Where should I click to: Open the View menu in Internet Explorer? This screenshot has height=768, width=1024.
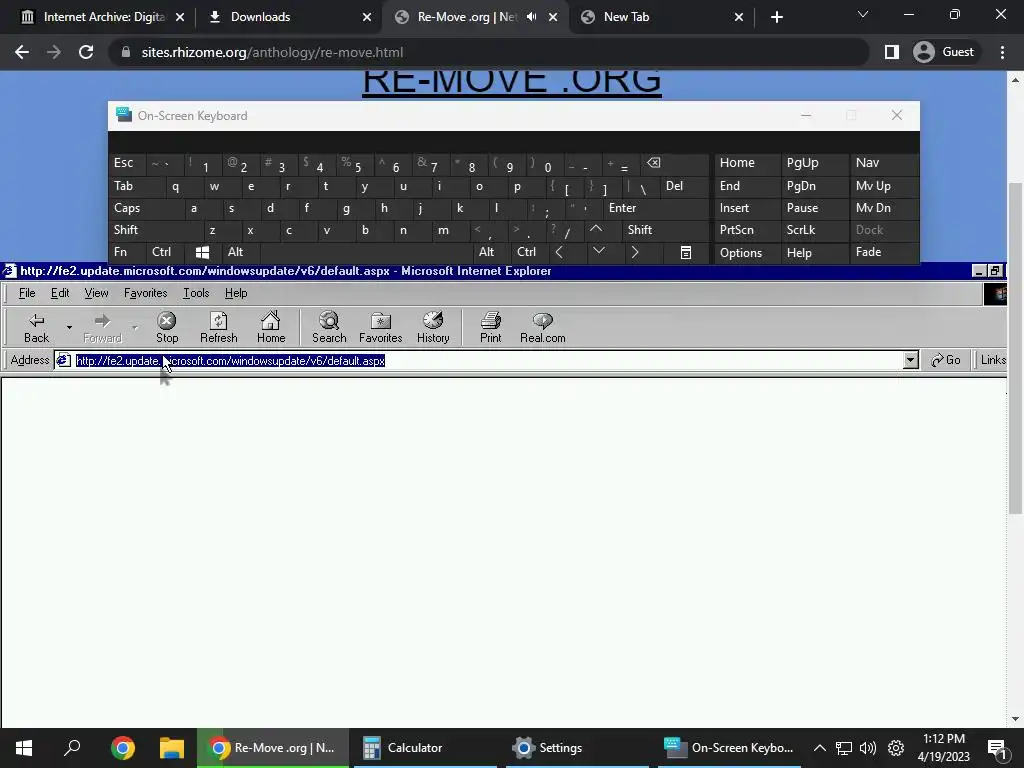pos(96,293)
